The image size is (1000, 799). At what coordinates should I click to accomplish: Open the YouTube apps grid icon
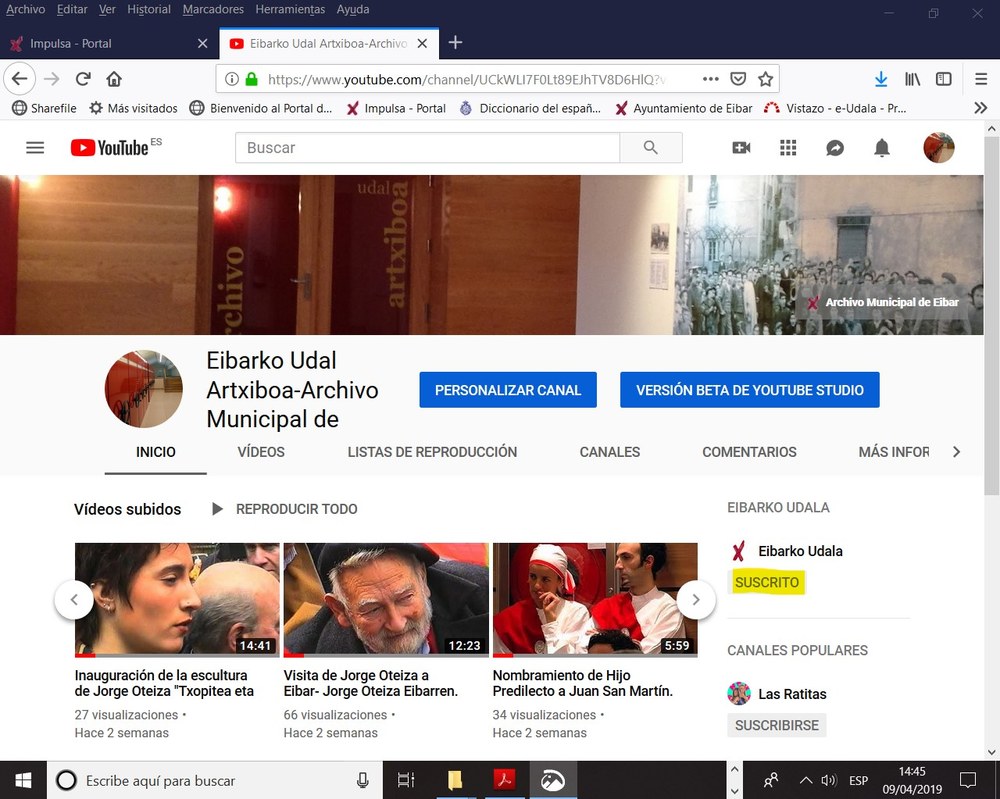[788, 148]
